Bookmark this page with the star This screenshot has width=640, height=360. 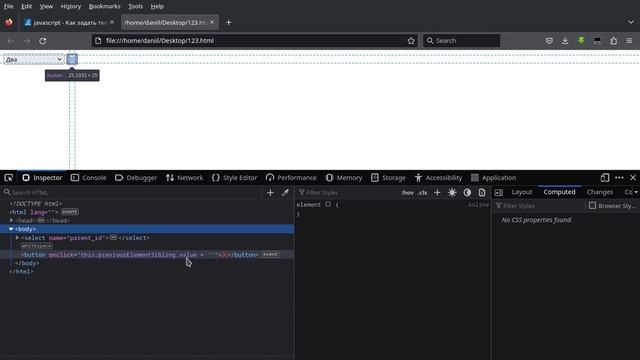[411, 41]
